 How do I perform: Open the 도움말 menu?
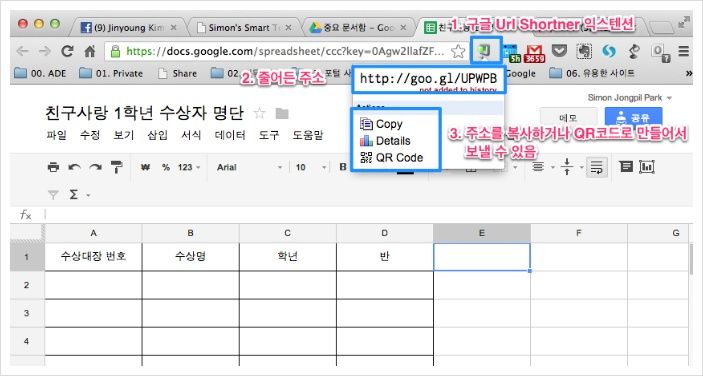[308, 135]
